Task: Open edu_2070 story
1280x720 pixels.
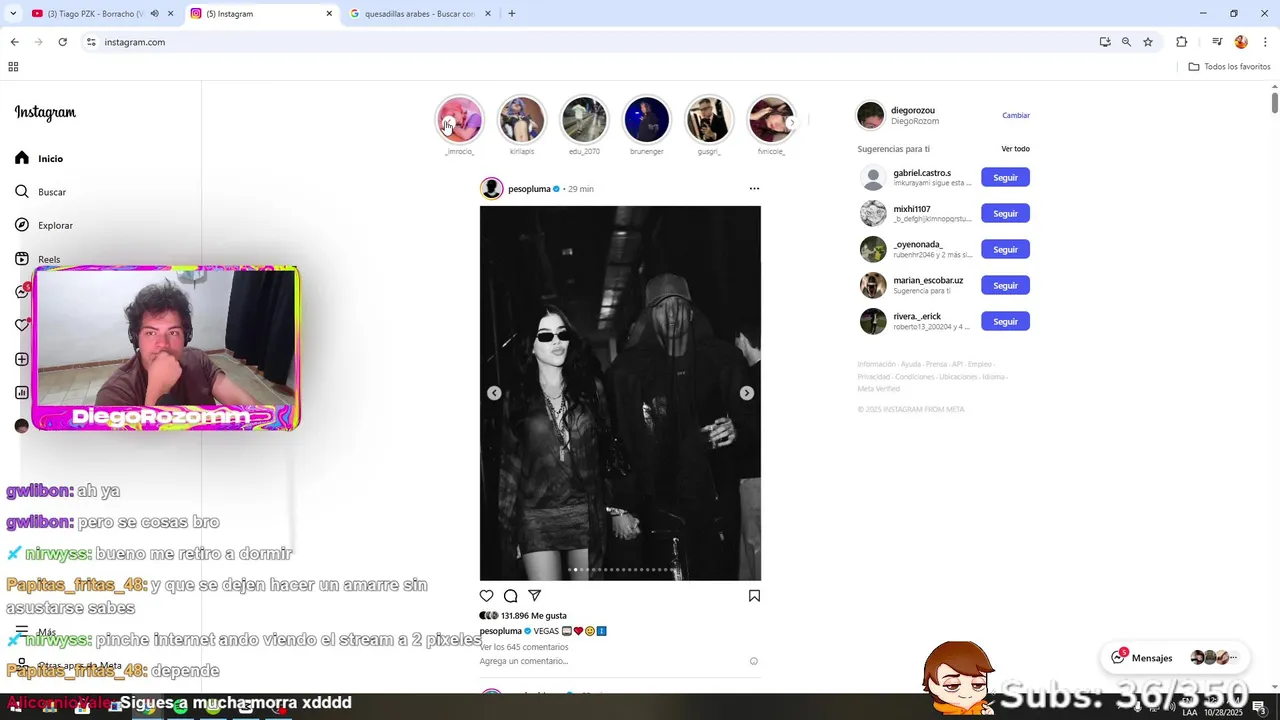Action: click(584, 120)
